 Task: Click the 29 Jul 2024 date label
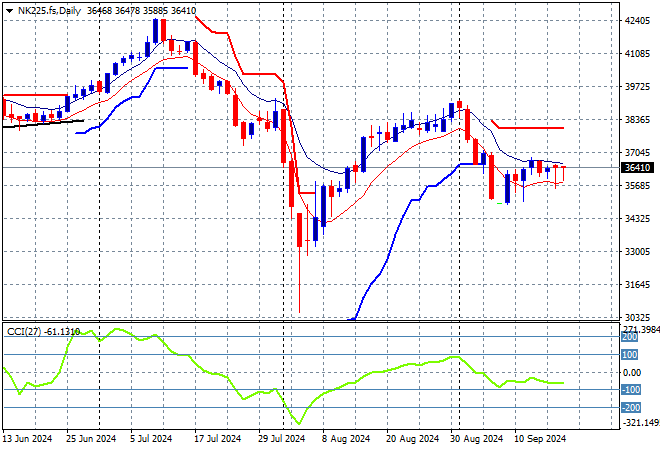[x=281, y=439]
